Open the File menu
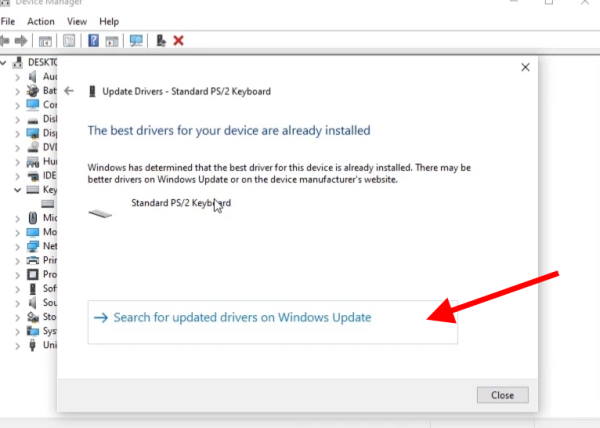This screenshot has height=428, width=600. (8, 21)
